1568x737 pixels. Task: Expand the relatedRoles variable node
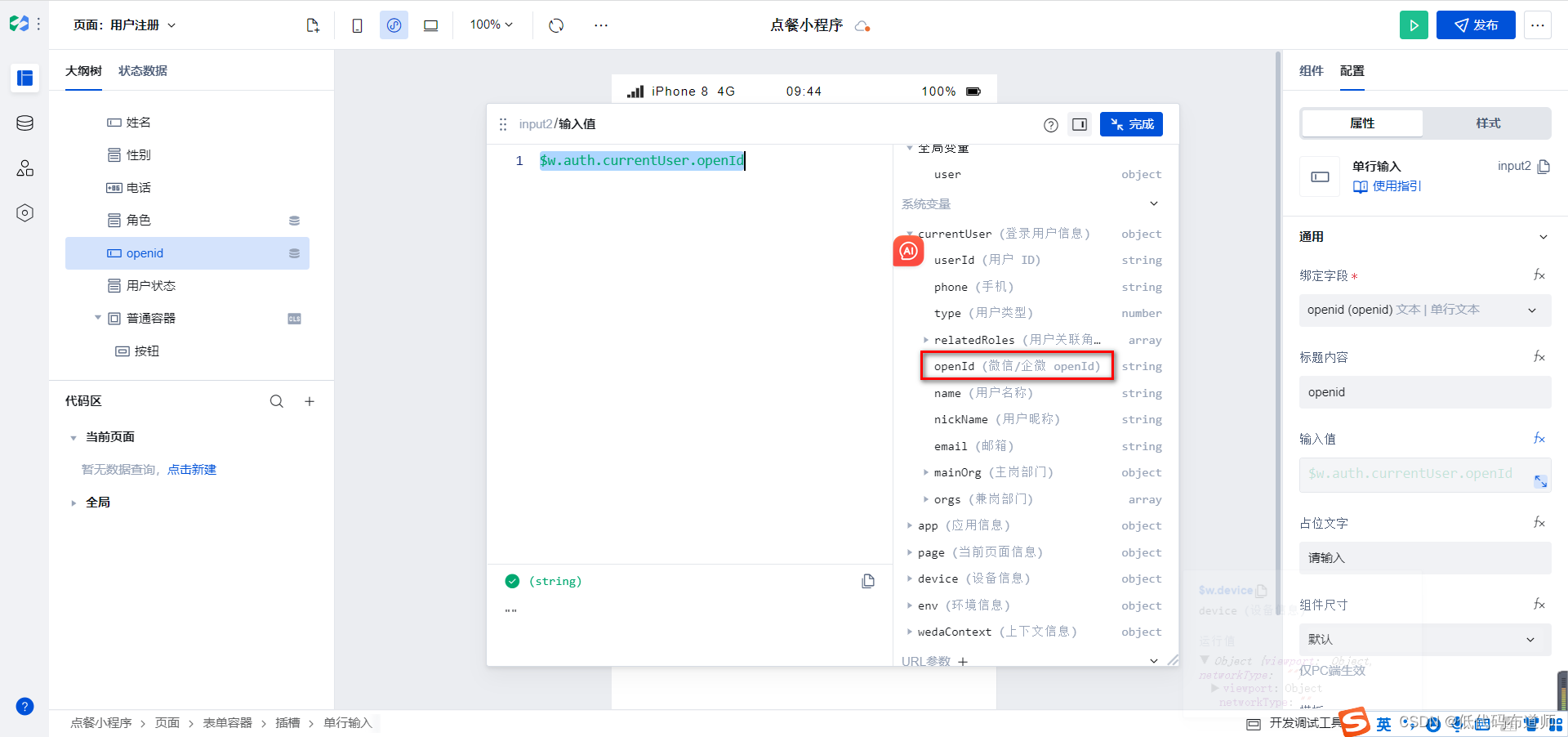pos(925,340)
